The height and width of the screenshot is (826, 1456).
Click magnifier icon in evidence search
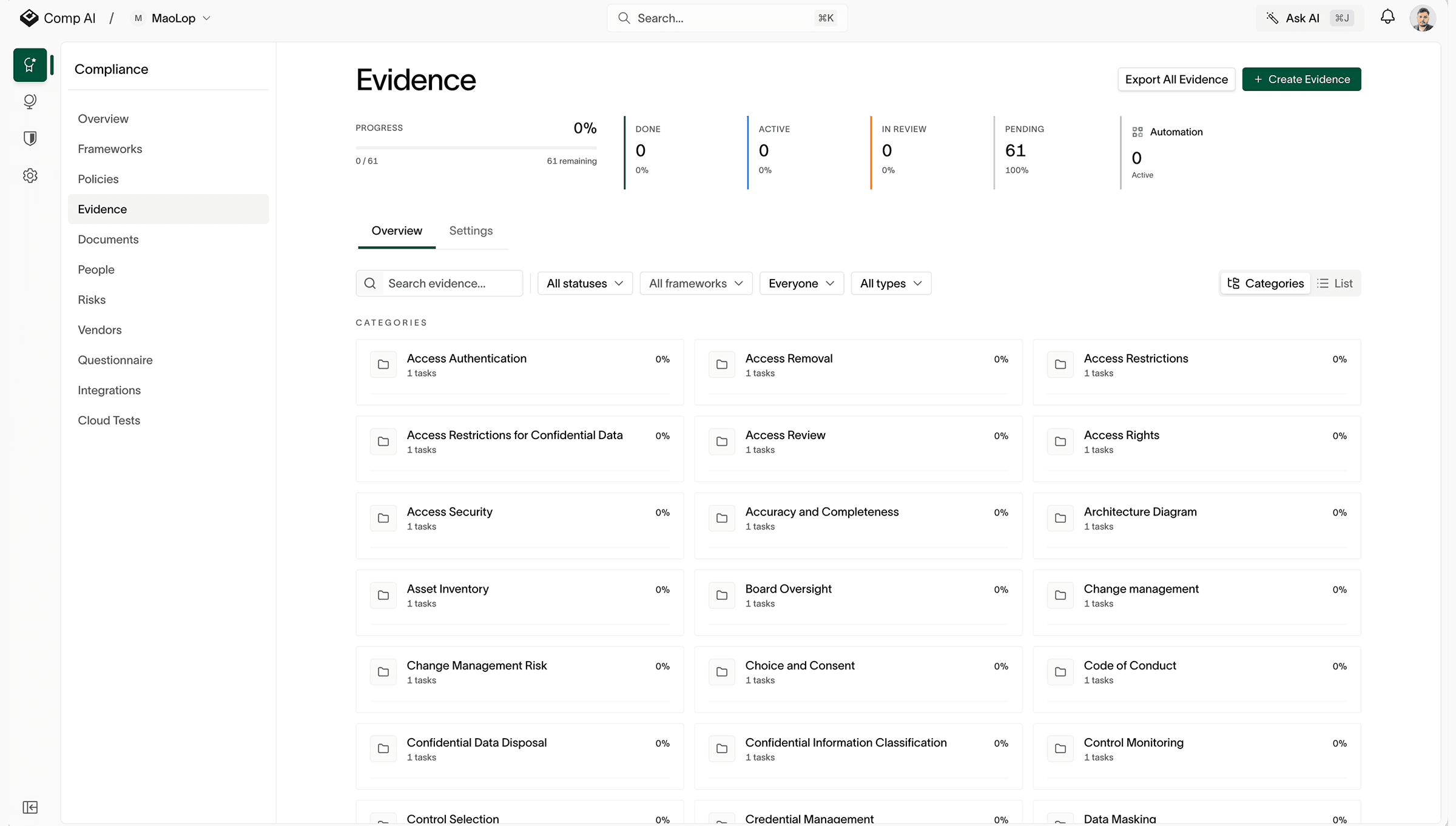(370, 283)
